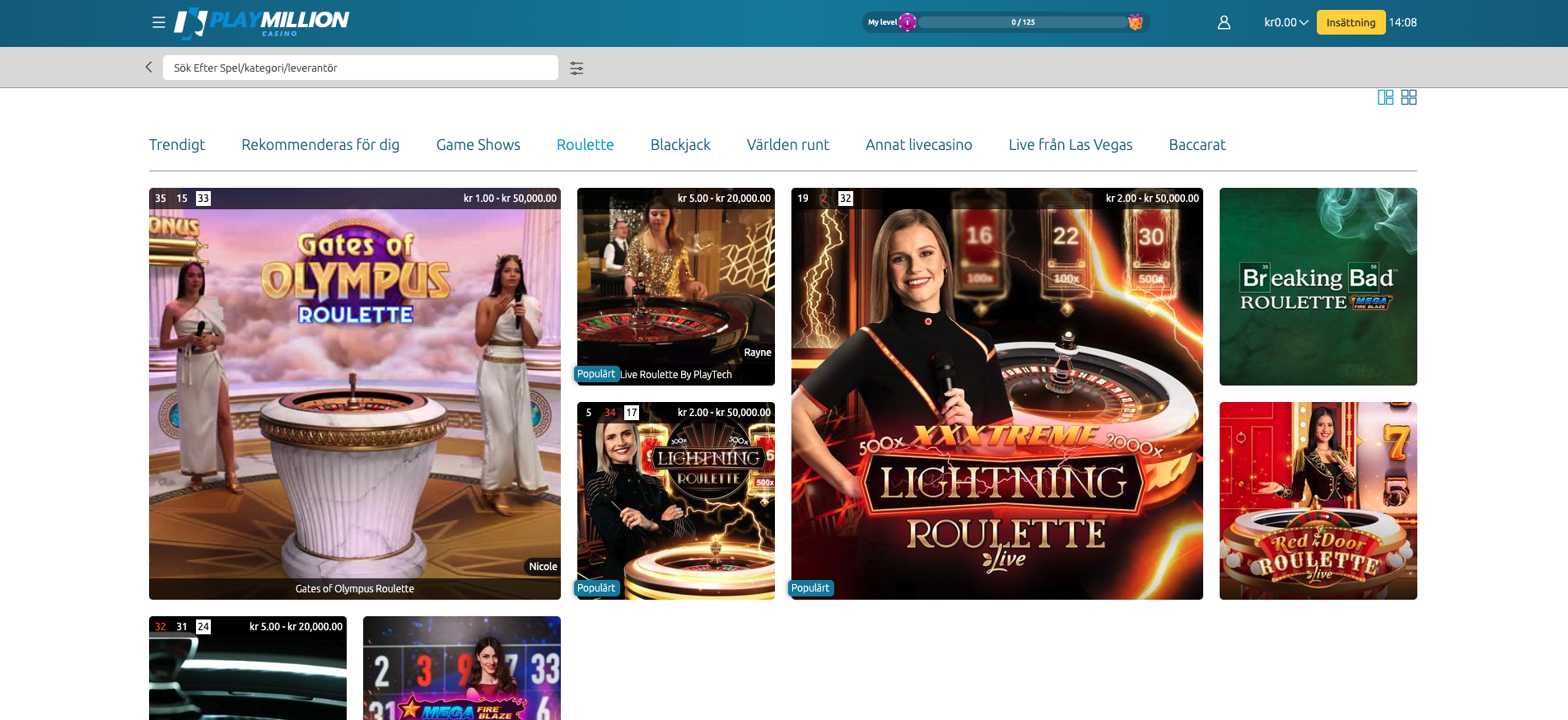Open the hamburger menu icon
The image size is (1568, 720).
159,22
